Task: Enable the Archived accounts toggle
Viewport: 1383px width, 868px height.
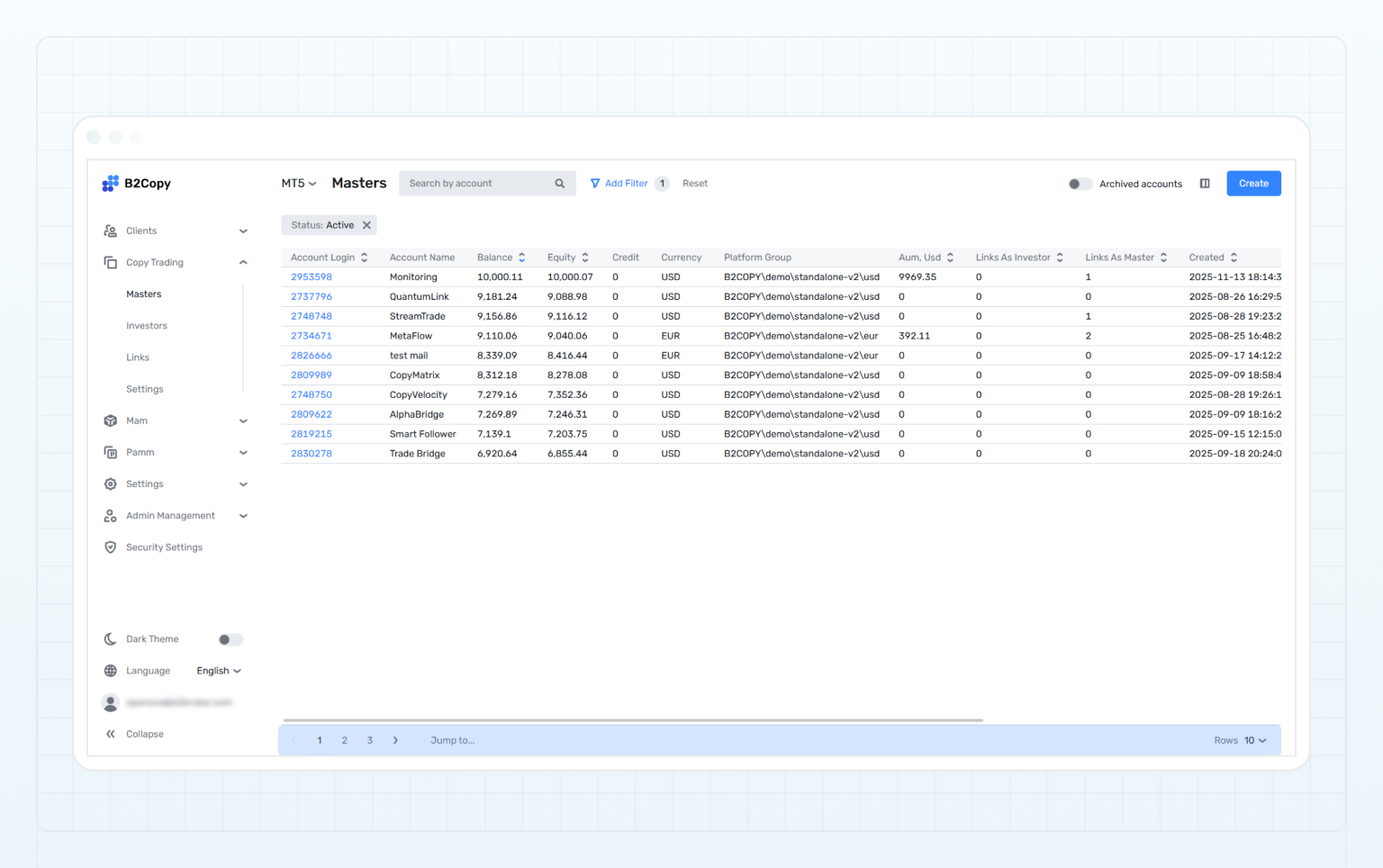Action: tap(1080, 183)
